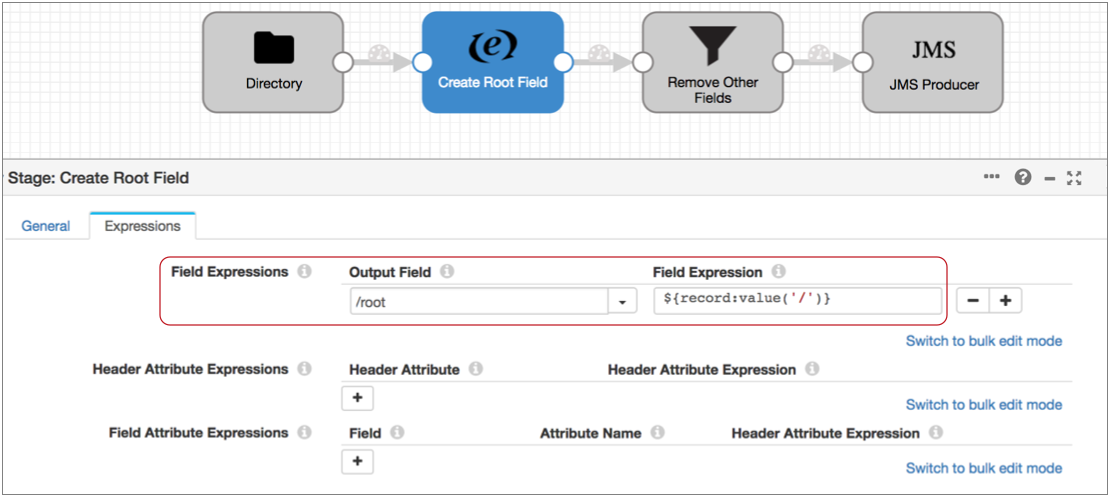
Task: Open the stage help question-mark icon
Action: tap(1022, 178)
